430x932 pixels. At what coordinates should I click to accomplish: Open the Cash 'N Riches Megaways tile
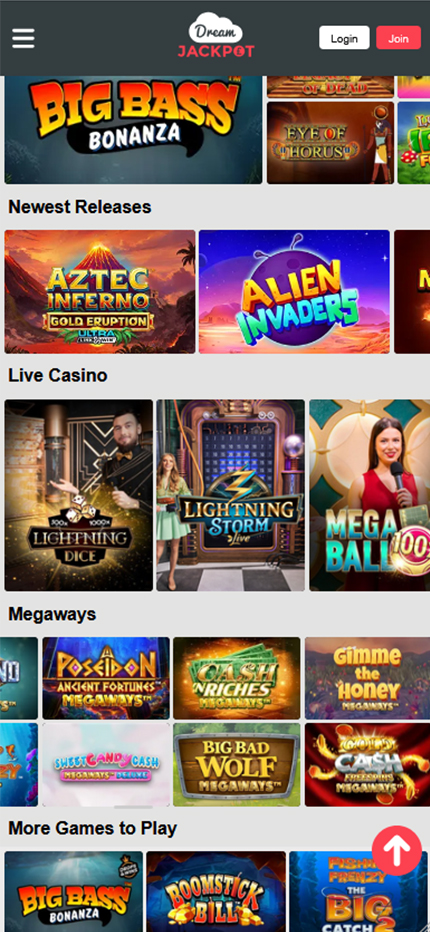(237, 678)
